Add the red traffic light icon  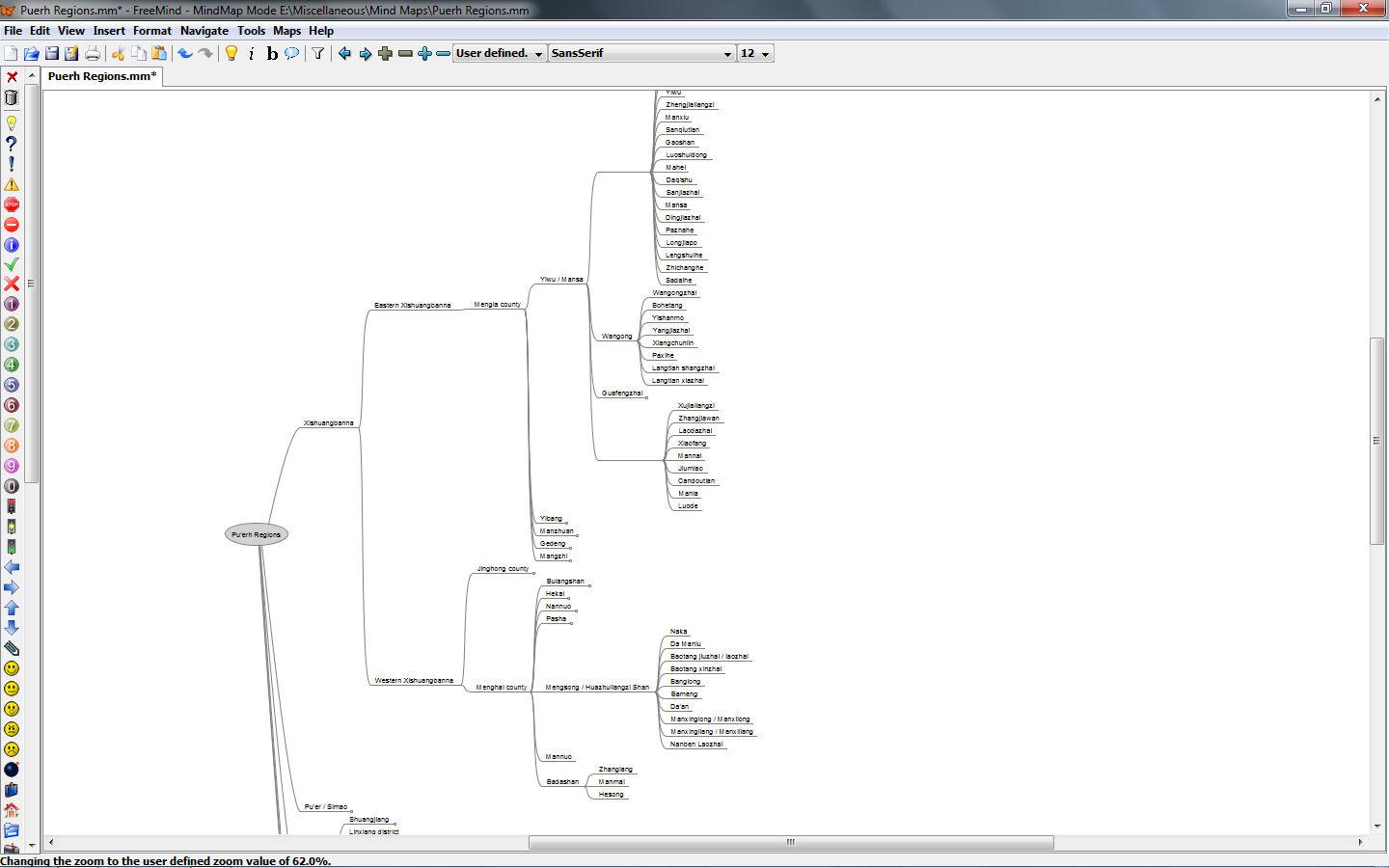[x=12, y=506]
